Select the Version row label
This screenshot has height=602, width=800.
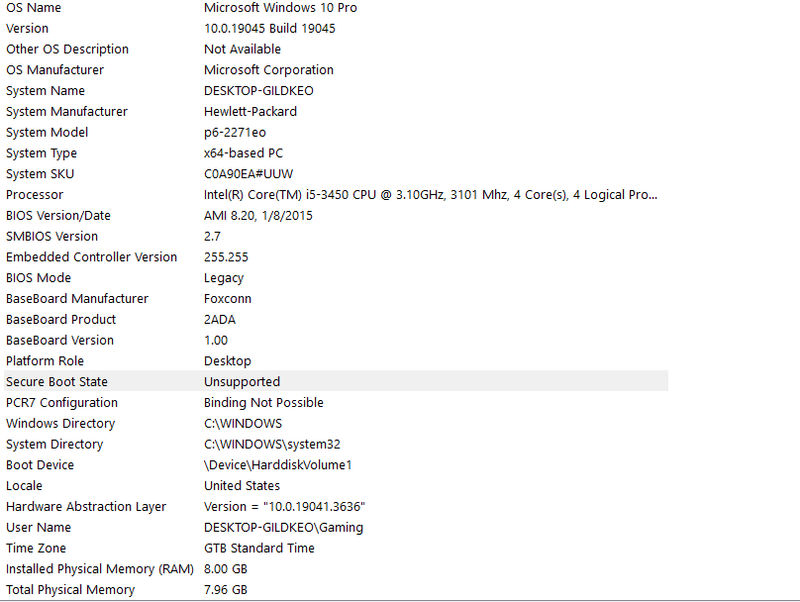[x=27, y=29]
